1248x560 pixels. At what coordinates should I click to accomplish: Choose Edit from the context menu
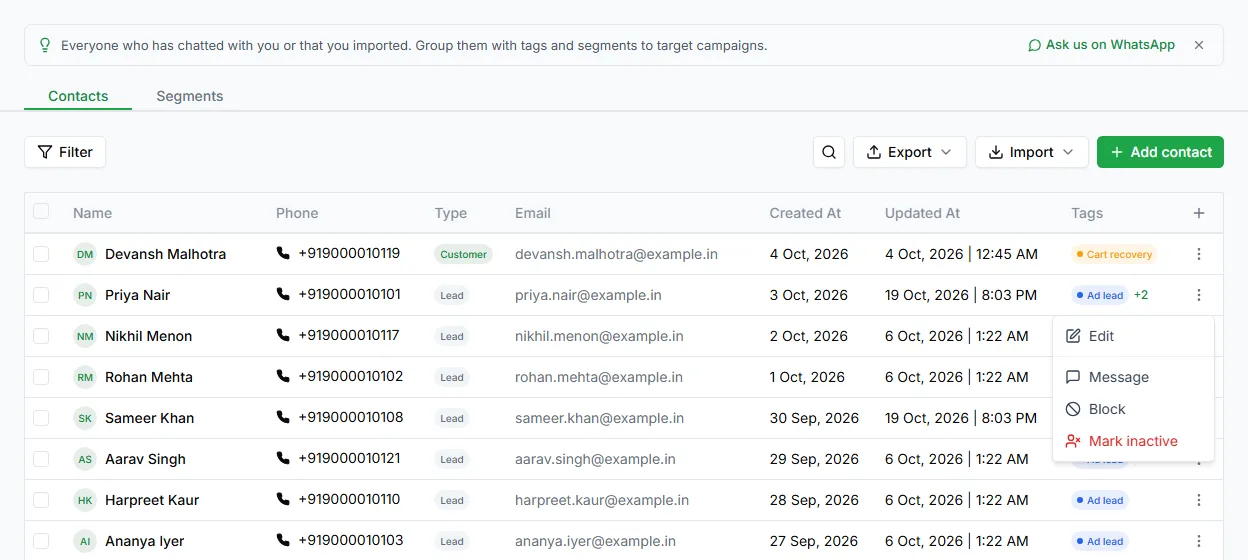click(1133, 336)
